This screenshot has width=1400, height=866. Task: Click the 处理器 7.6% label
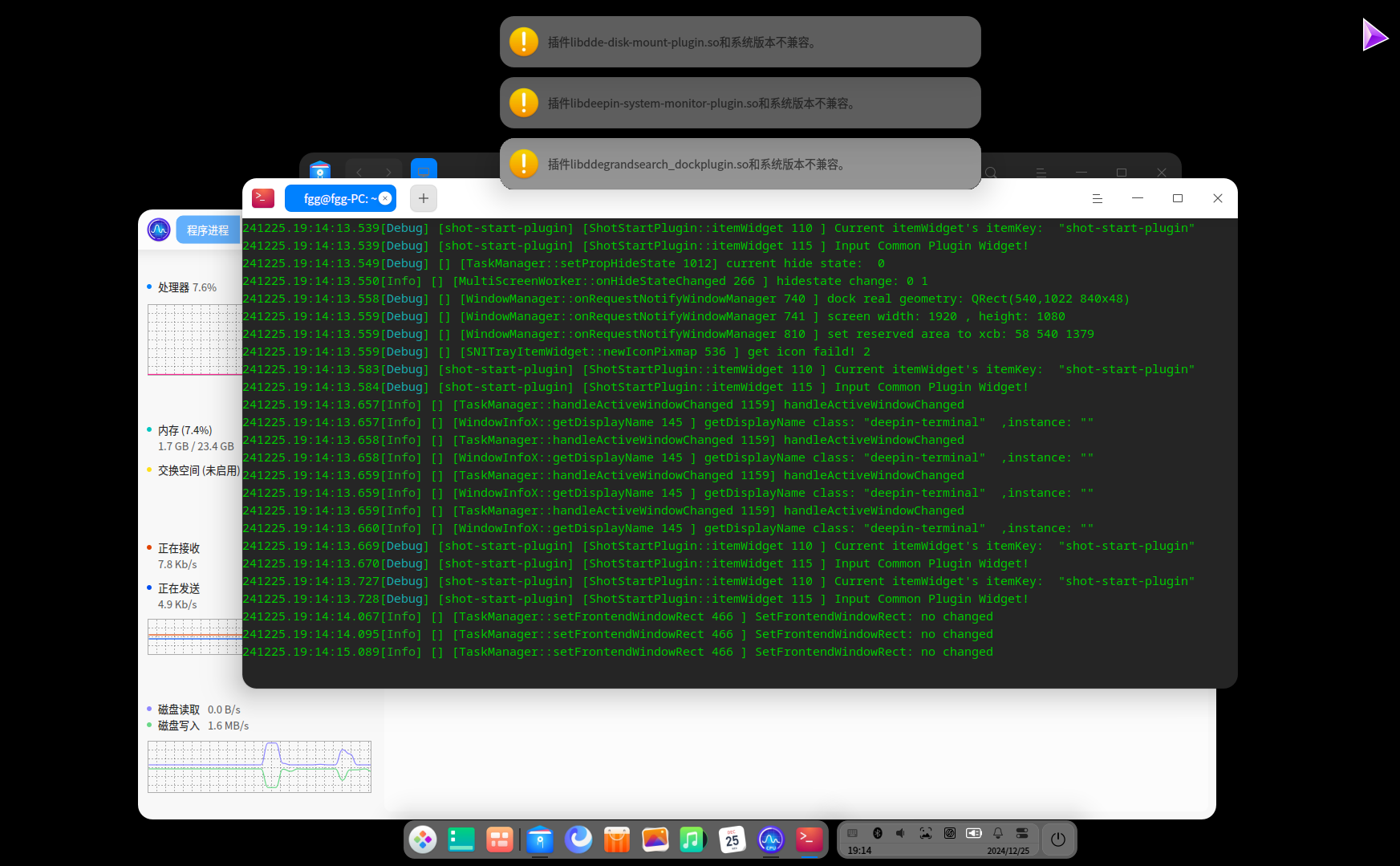(187, 287)
